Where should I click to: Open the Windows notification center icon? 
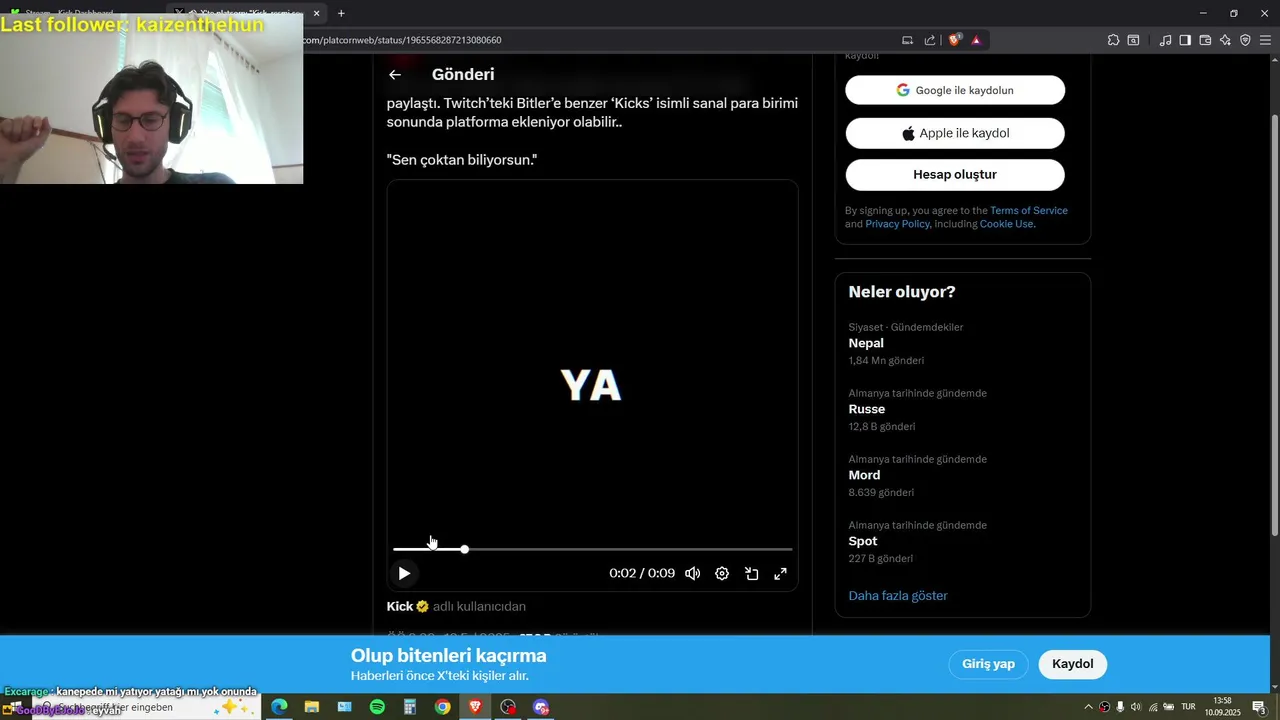[1259, 707]
